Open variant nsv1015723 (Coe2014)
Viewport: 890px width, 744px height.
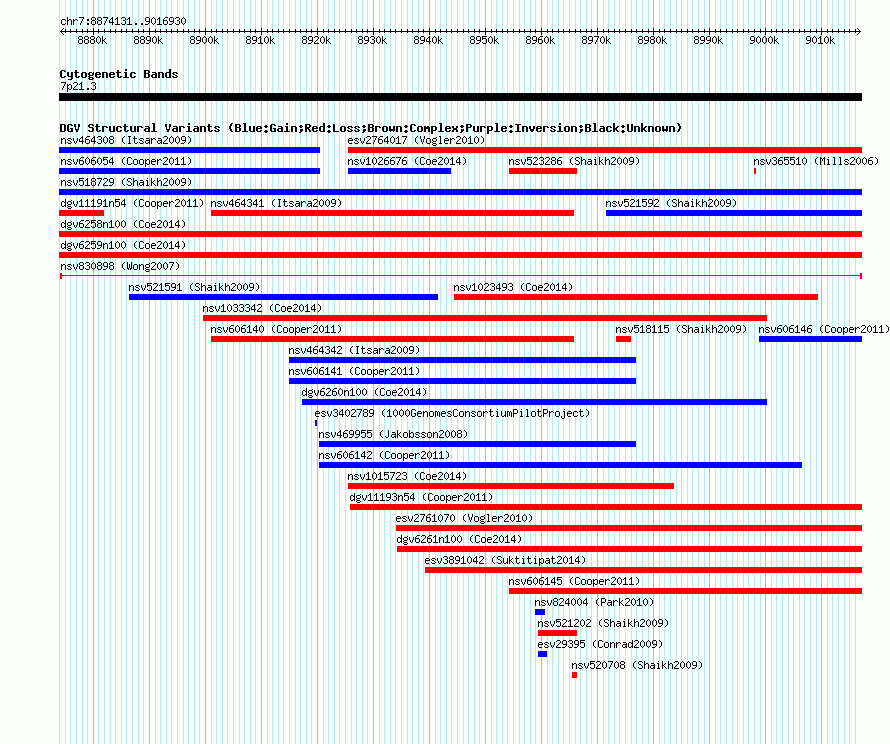[407, 476]
